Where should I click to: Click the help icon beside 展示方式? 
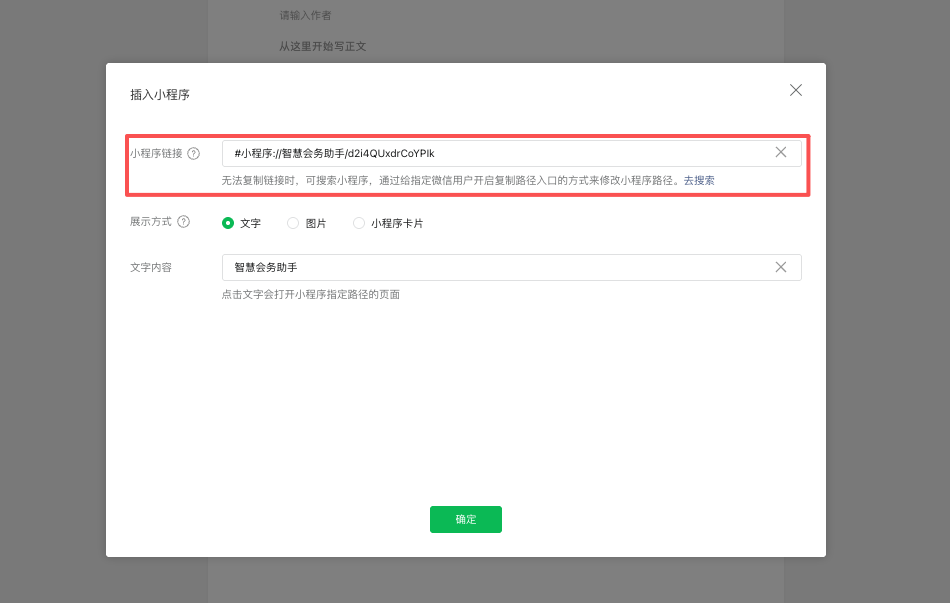[184, 222]
